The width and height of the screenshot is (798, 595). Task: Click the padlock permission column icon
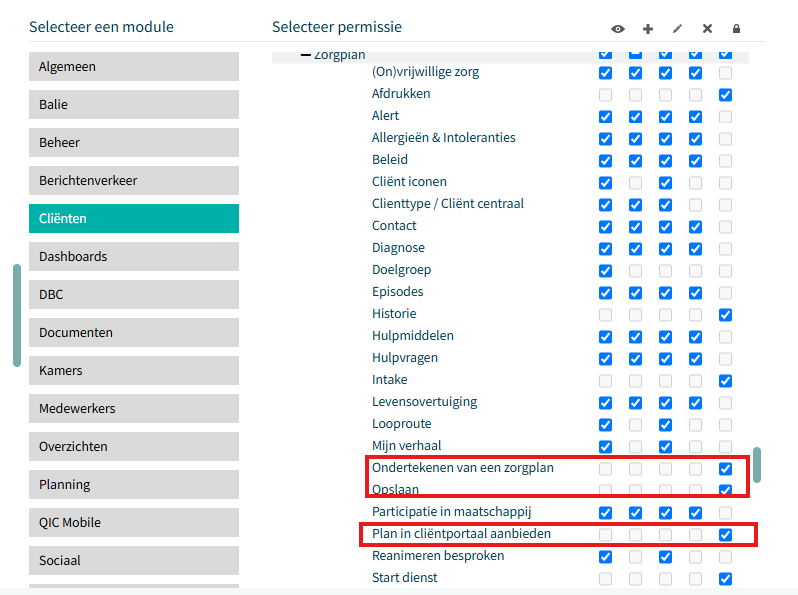[736, 29]
